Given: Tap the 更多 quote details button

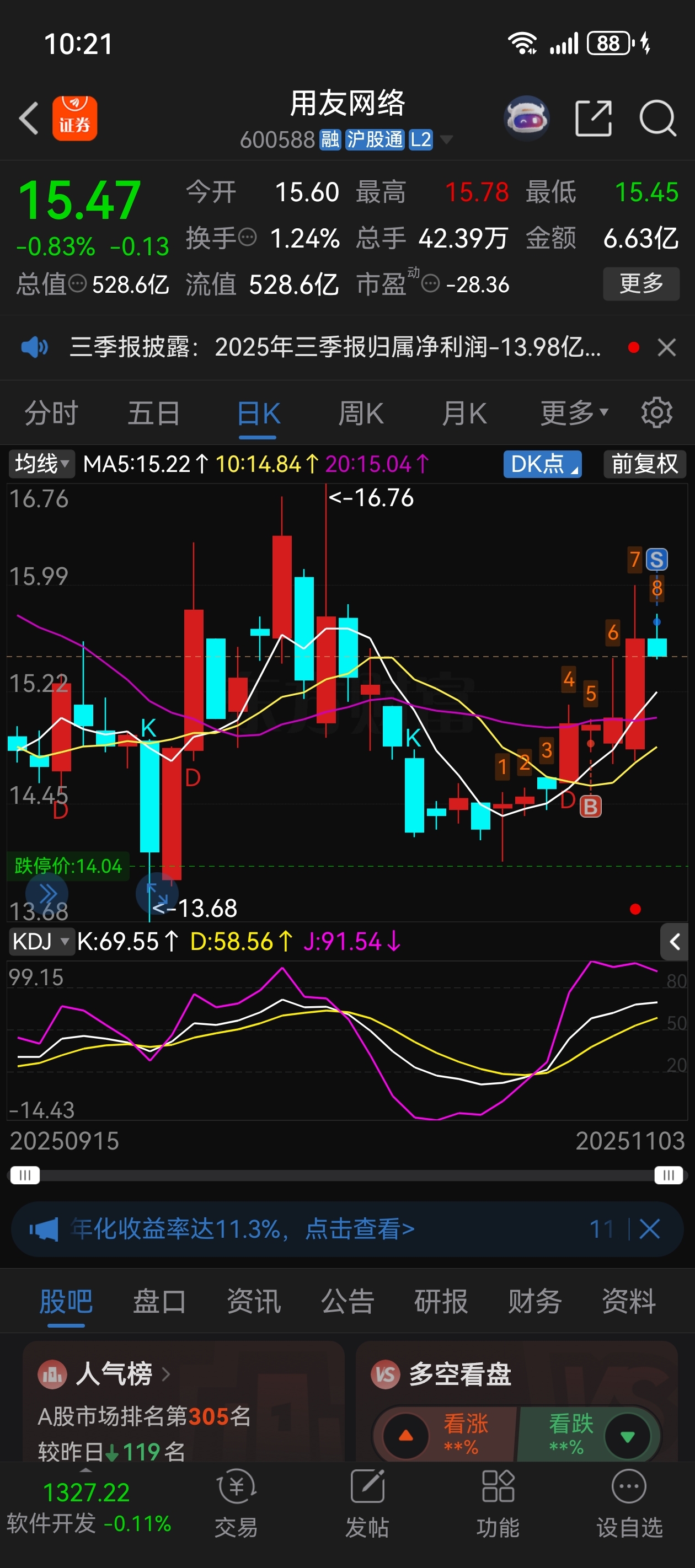Looking at the screenshot, I should pos(641,283).
